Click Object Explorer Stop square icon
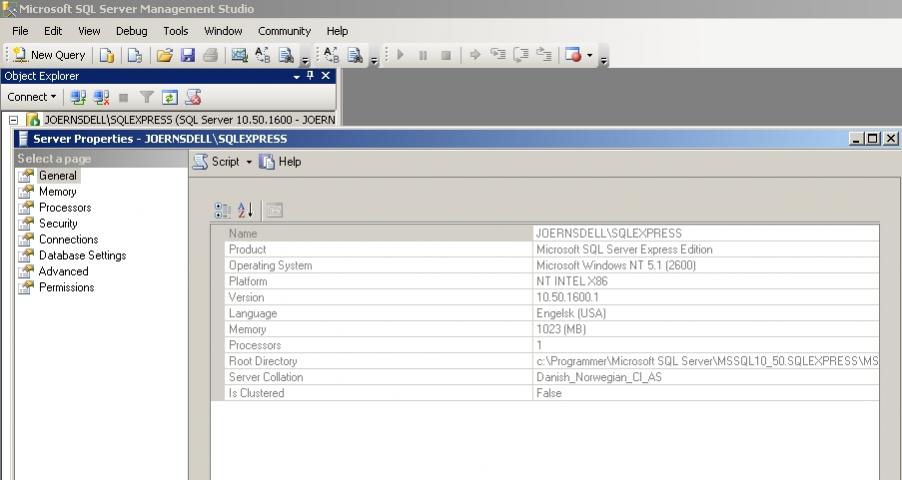The width and height of the screenshot is (902, 480). [123, 98]
